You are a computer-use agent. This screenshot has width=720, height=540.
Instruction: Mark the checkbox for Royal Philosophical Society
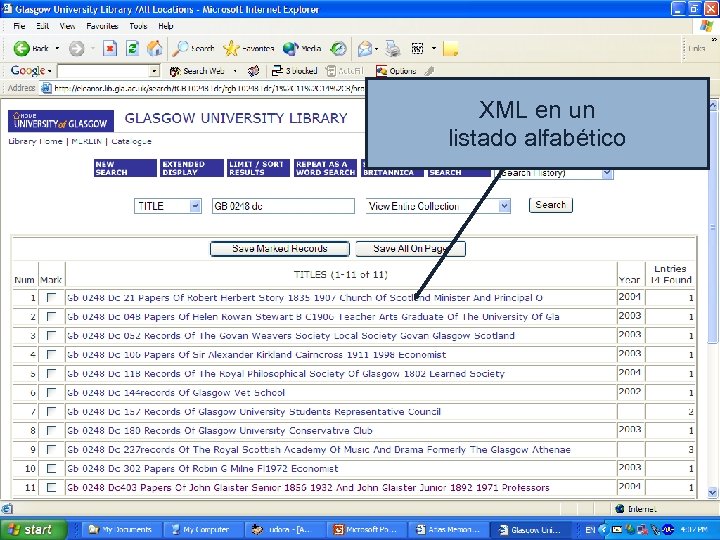tap(51, 373)
